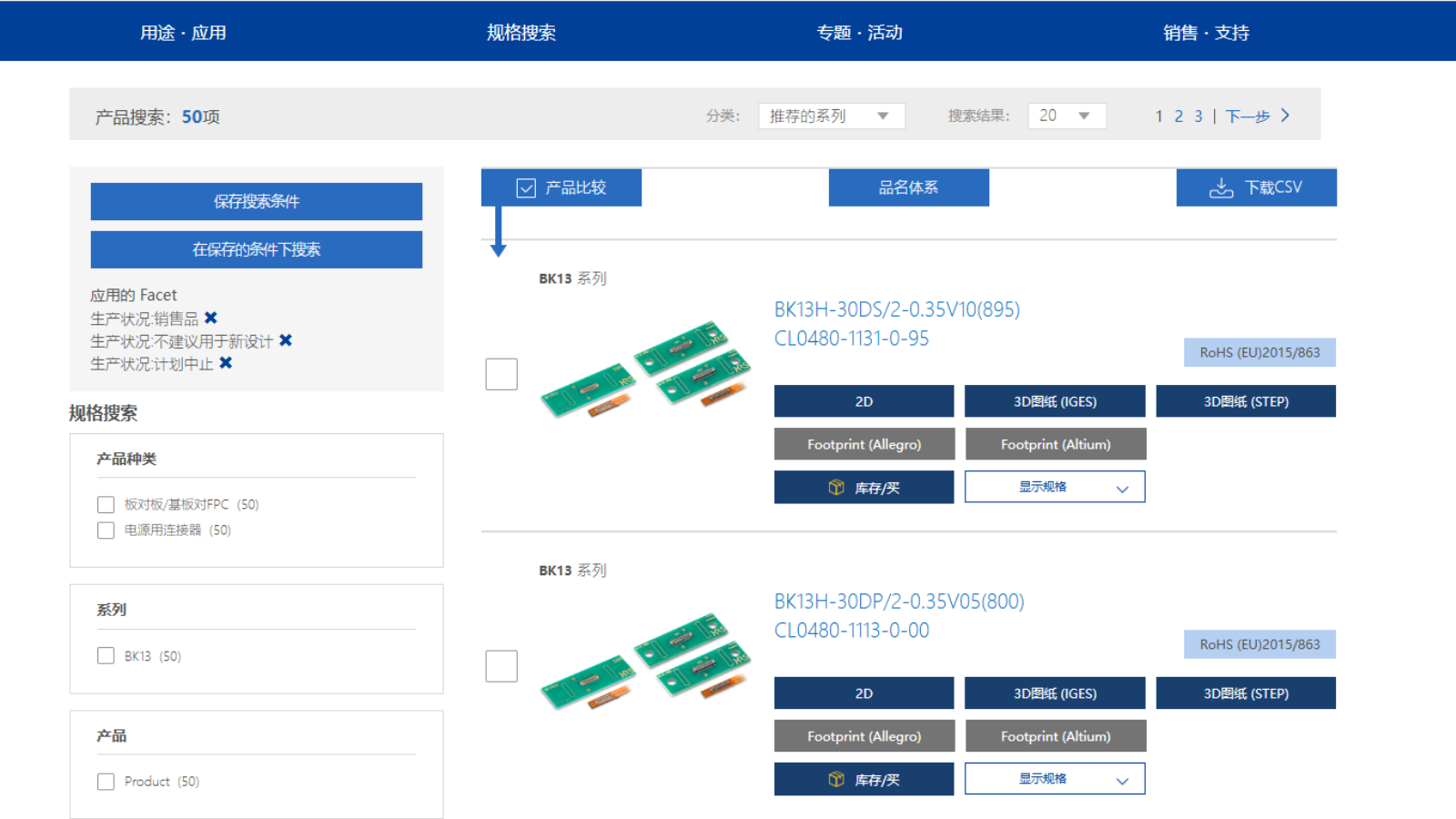Check the 板对板/基板对FPC category checkbox
1456x819 pixels.
click(x=106, y=504)
